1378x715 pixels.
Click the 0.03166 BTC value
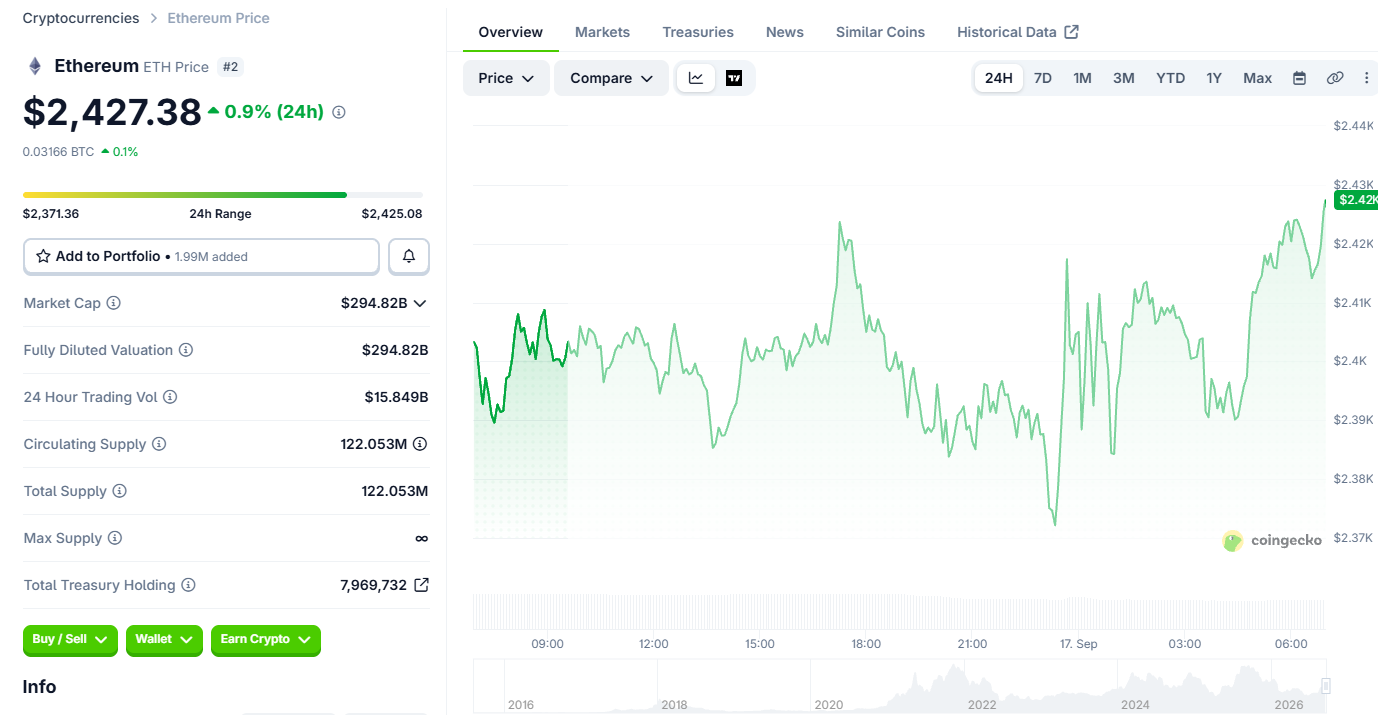(59, 152)
